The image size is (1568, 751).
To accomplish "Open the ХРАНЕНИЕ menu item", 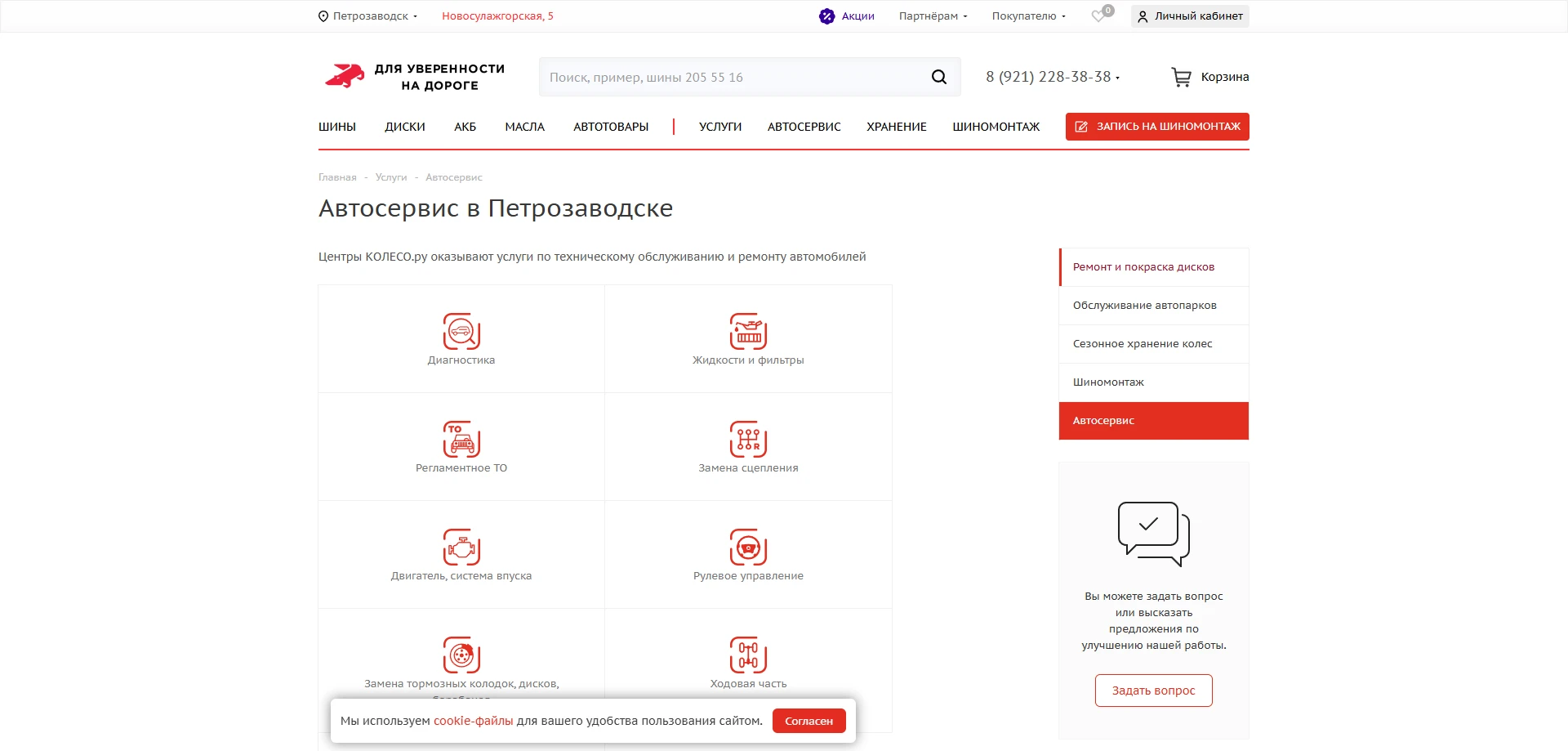I will [897, 127].
